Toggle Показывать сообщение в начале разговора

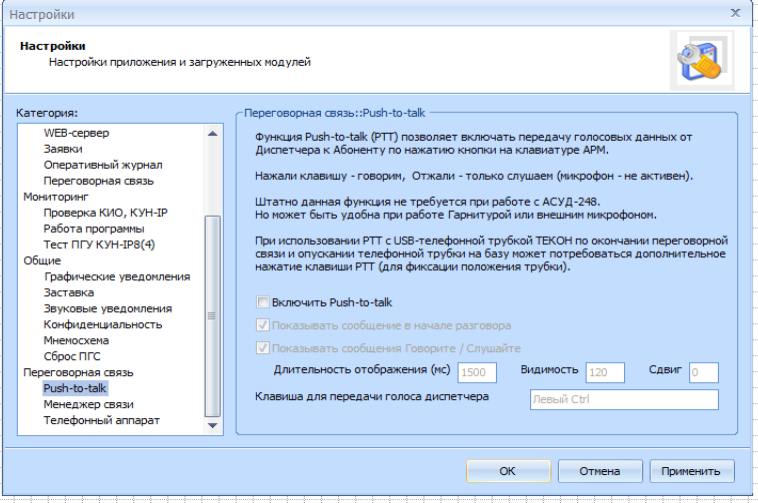[263, 325]
